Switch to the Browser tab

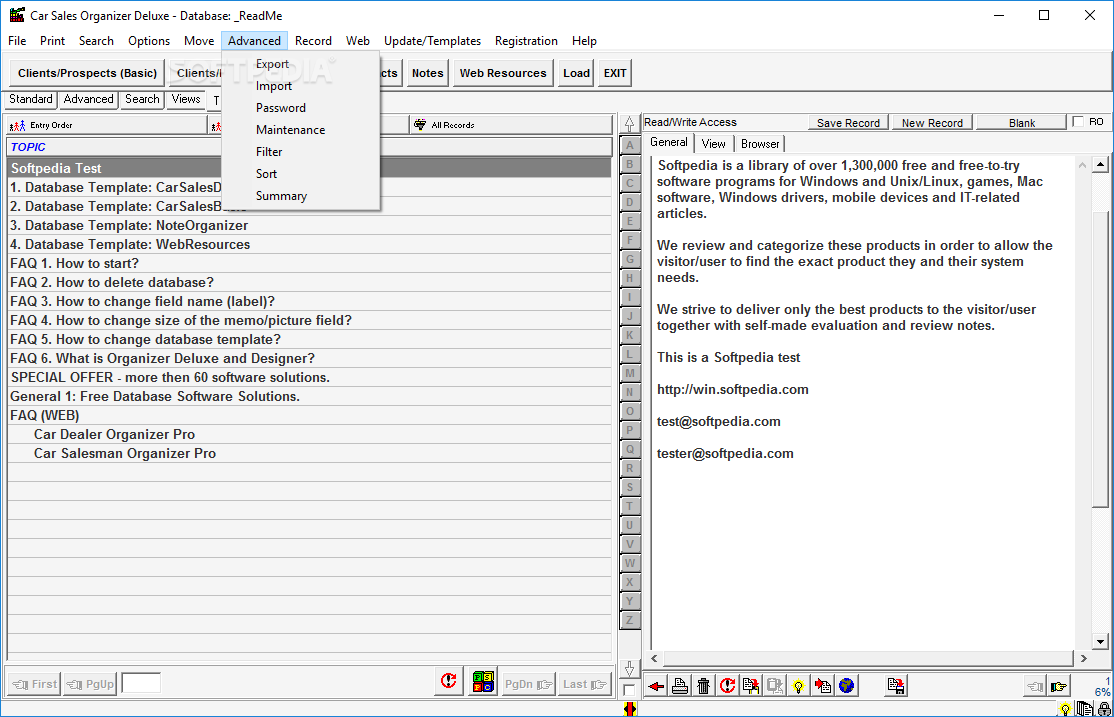[x=760, y=144]
